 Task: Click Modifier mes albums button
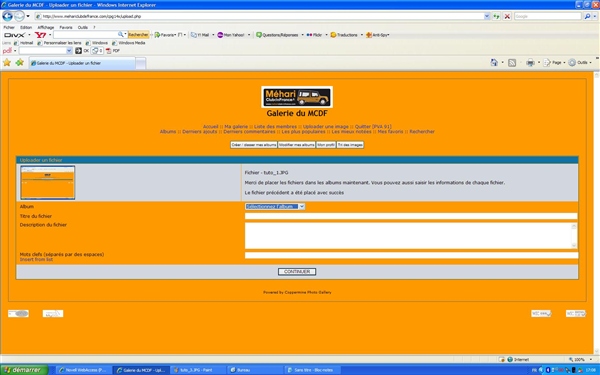(297, 145)
